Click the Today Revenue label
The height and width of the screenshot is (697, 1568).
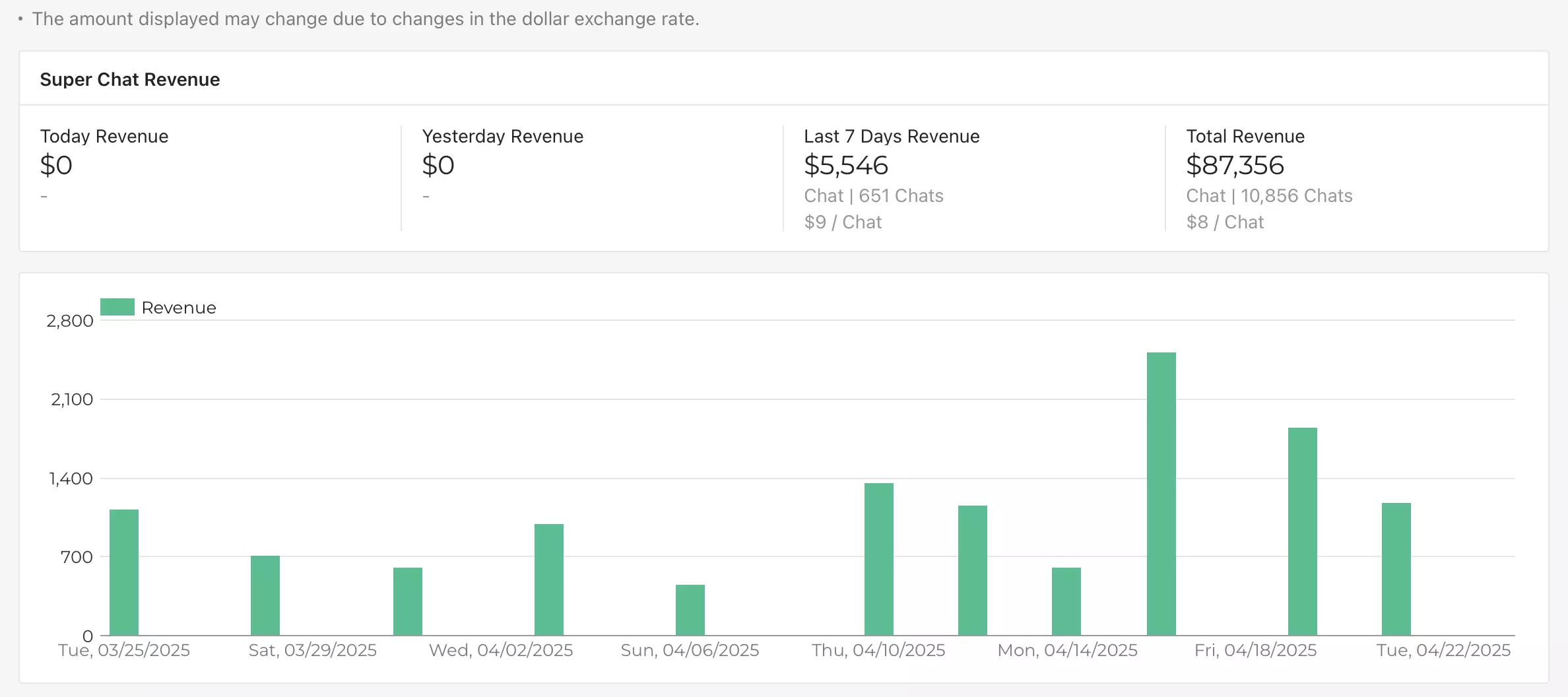[x=104, y=136]
